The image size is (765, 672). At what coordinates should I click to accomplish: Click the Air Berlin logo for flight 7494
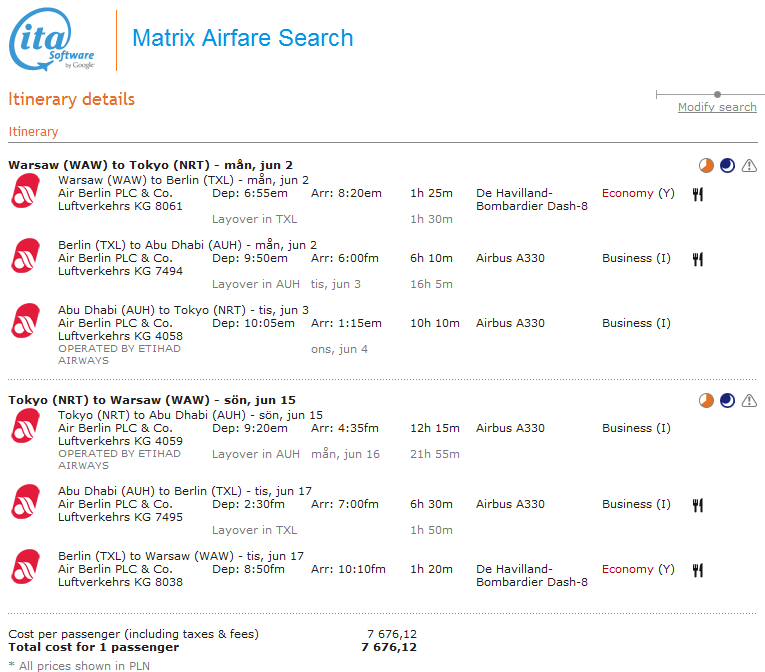[x=25, y=256]
